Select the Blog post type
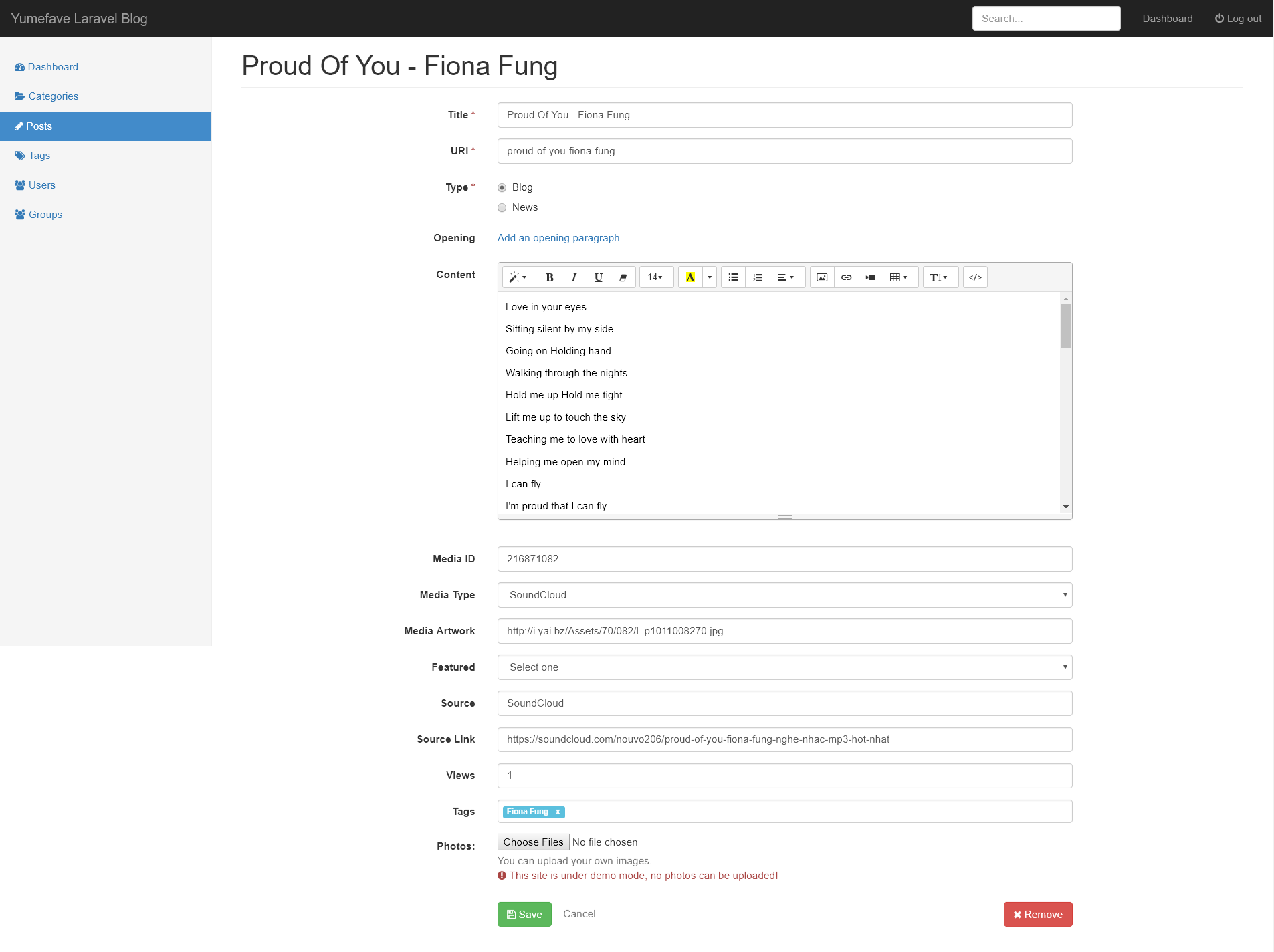This screenshot has width=1274, height=952. (x=502, y=187)
